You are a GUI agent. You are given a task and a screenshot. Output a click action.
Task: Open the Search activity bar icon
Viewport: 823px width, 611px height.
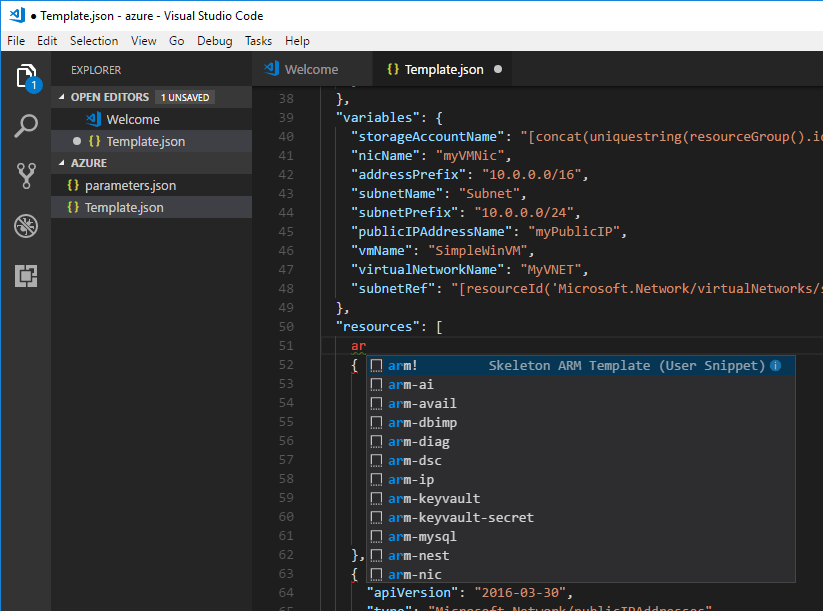tap(26, 126)
